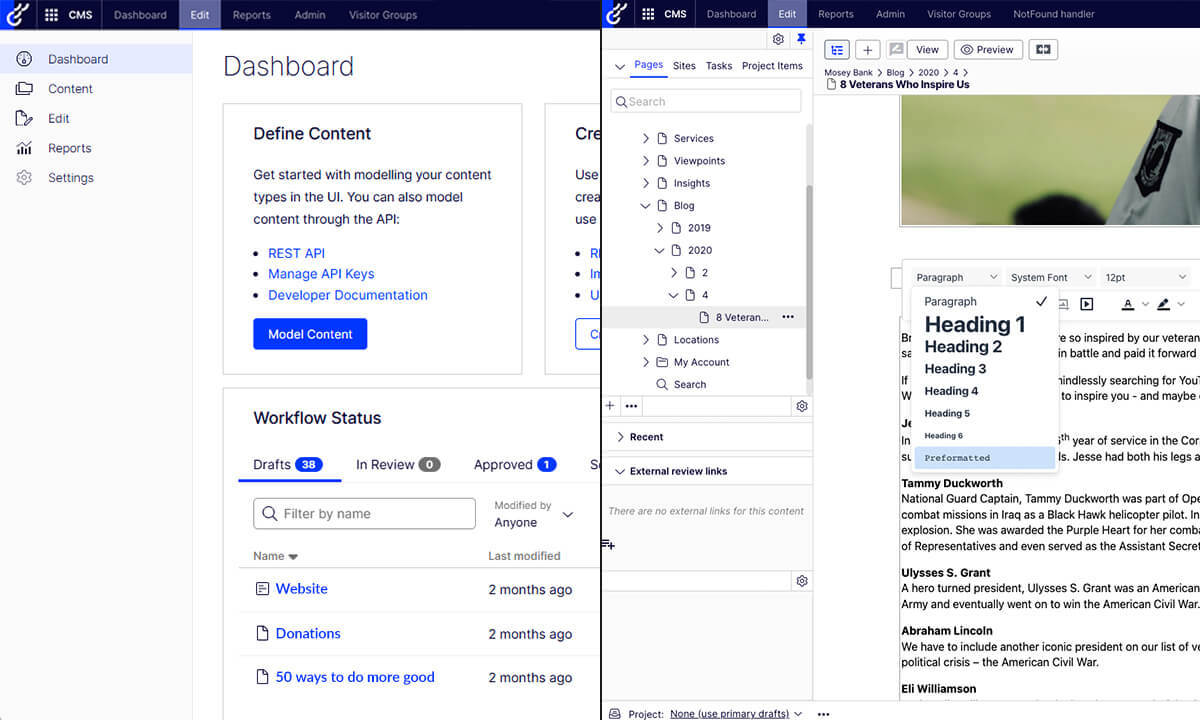The height and width of the screenshot is (720, 1200).
Task: Open the 50 ways to do more good link
Action: tap(355, 677)
